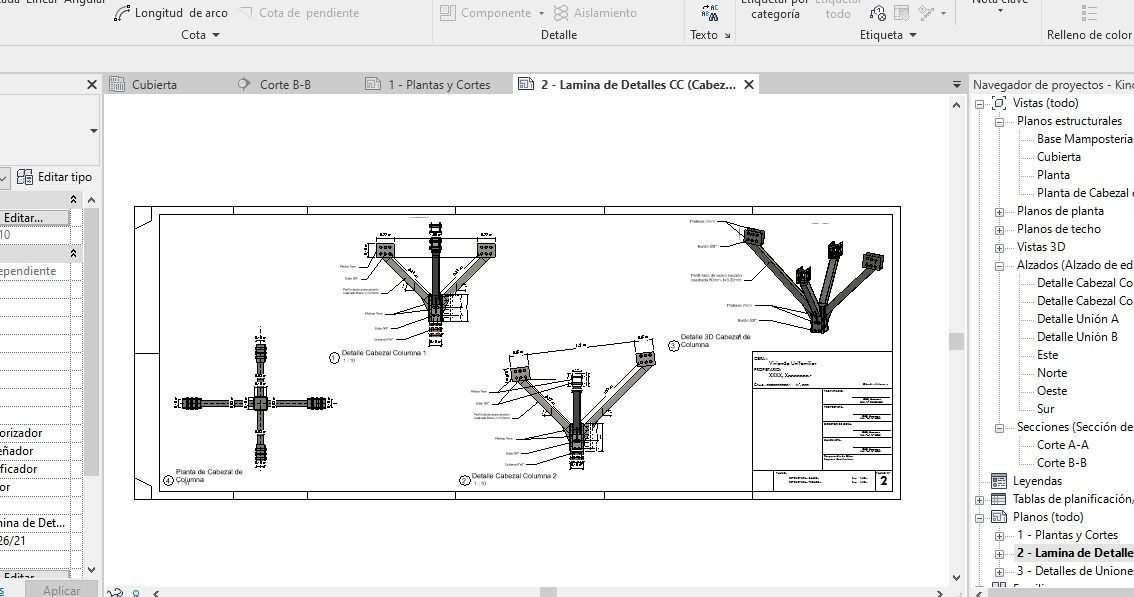Expand the Tablas de planificación node

979,500
